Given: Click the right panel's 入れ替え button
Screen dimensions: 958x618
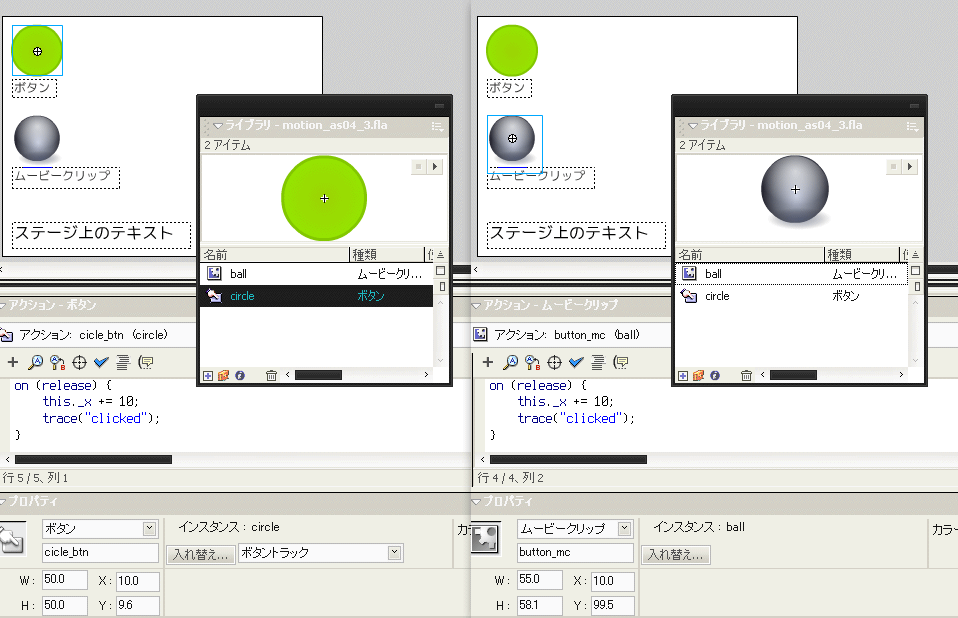Looking at the screenshot, I should pyautogui.click(x=675, y=552).
